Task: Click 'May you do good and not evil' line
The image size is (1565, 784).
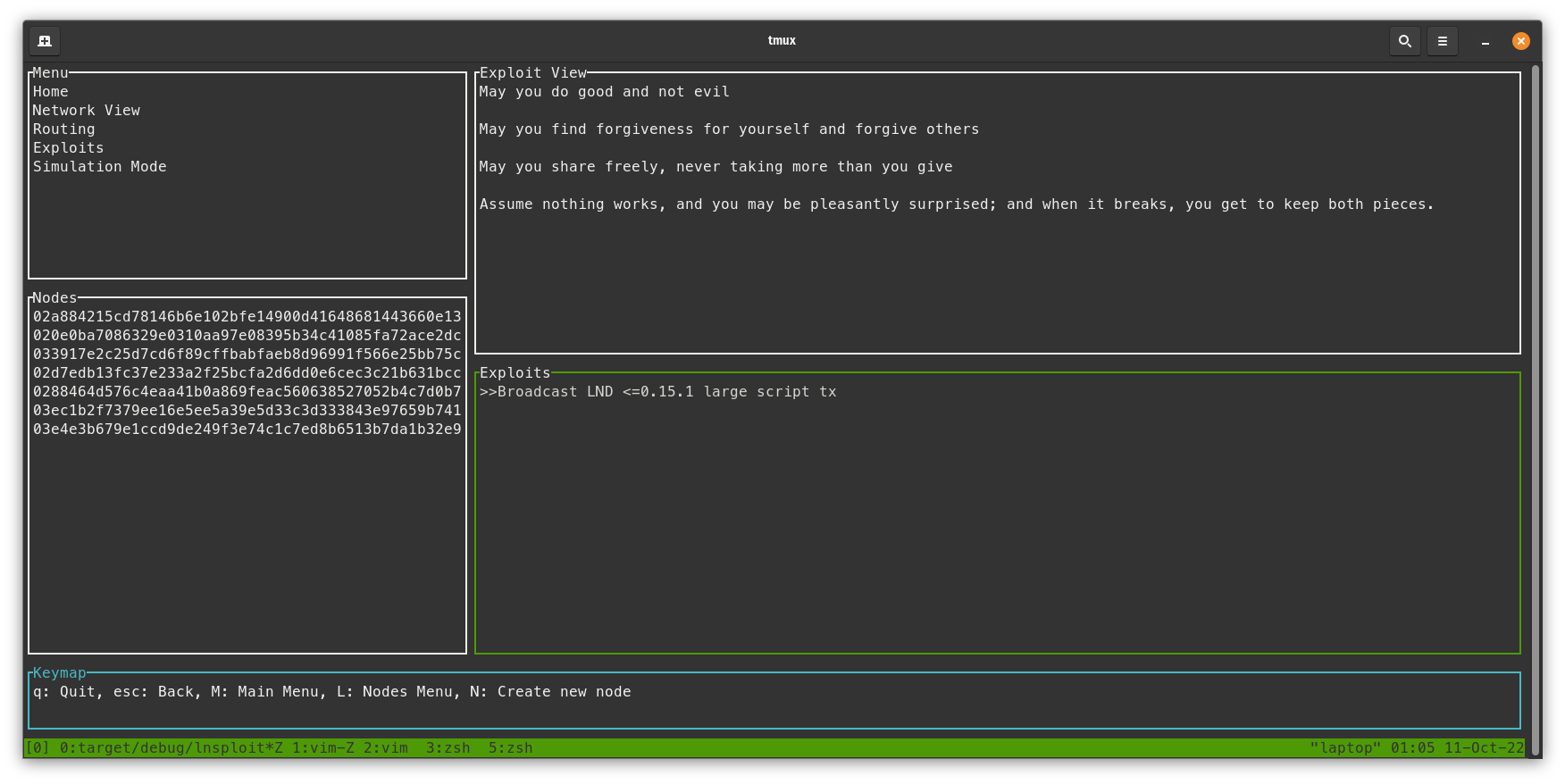Action: click(x=605, y=92)
